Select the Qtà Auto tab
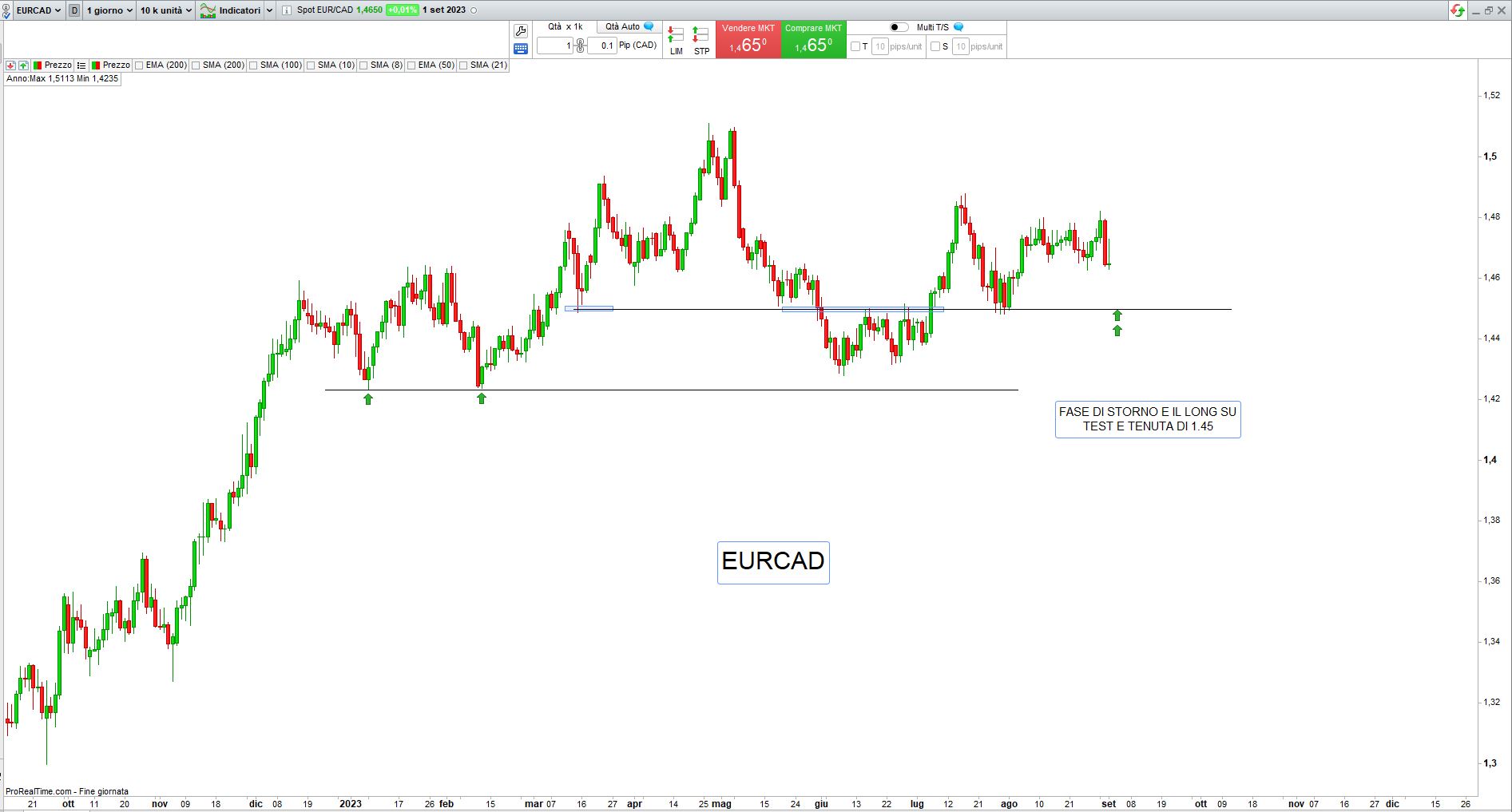Screen dimensions: 1512x812 click(629, 27)
